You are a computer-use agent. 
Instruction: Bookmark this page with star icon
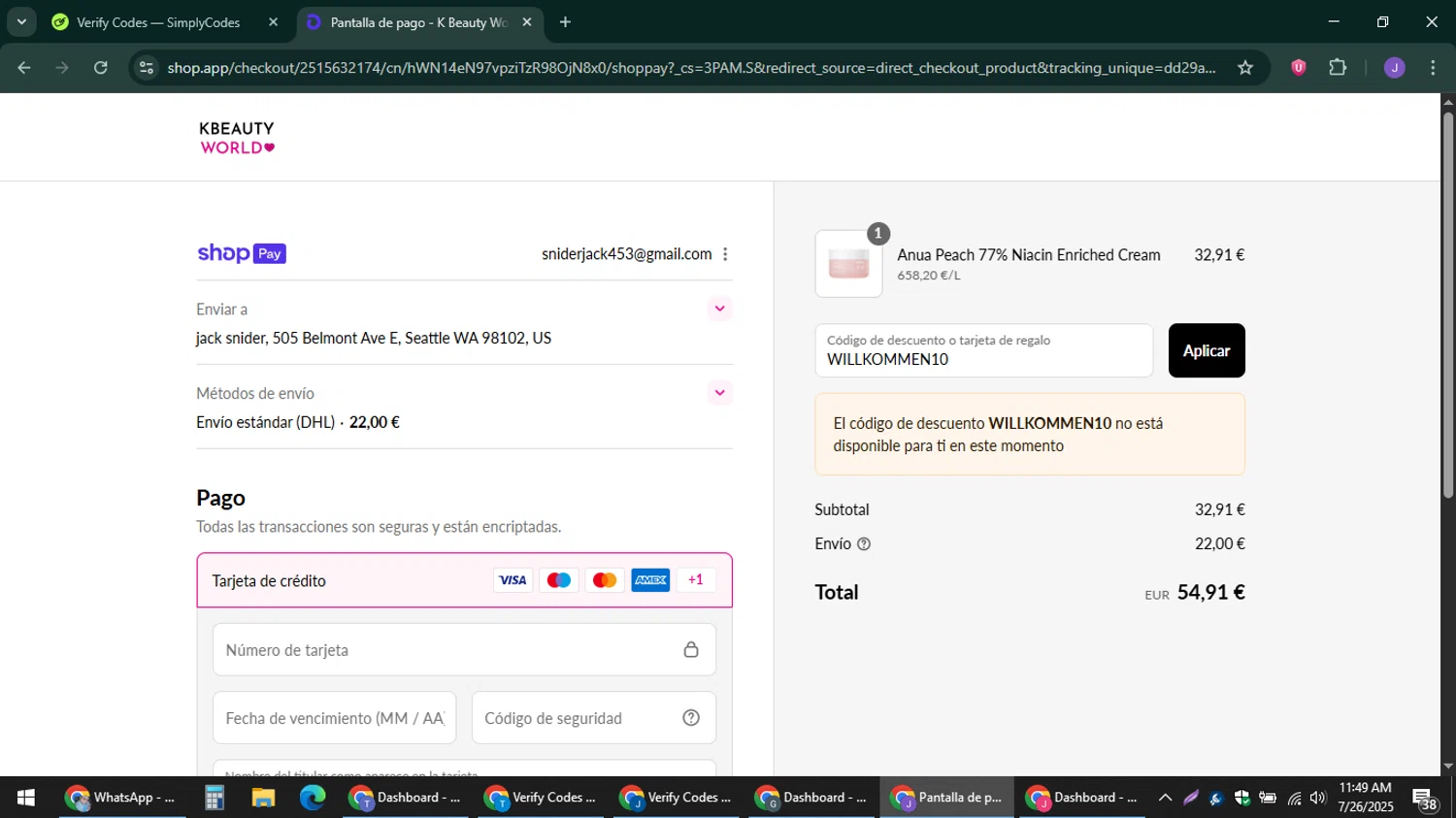tap(1245, 68)
